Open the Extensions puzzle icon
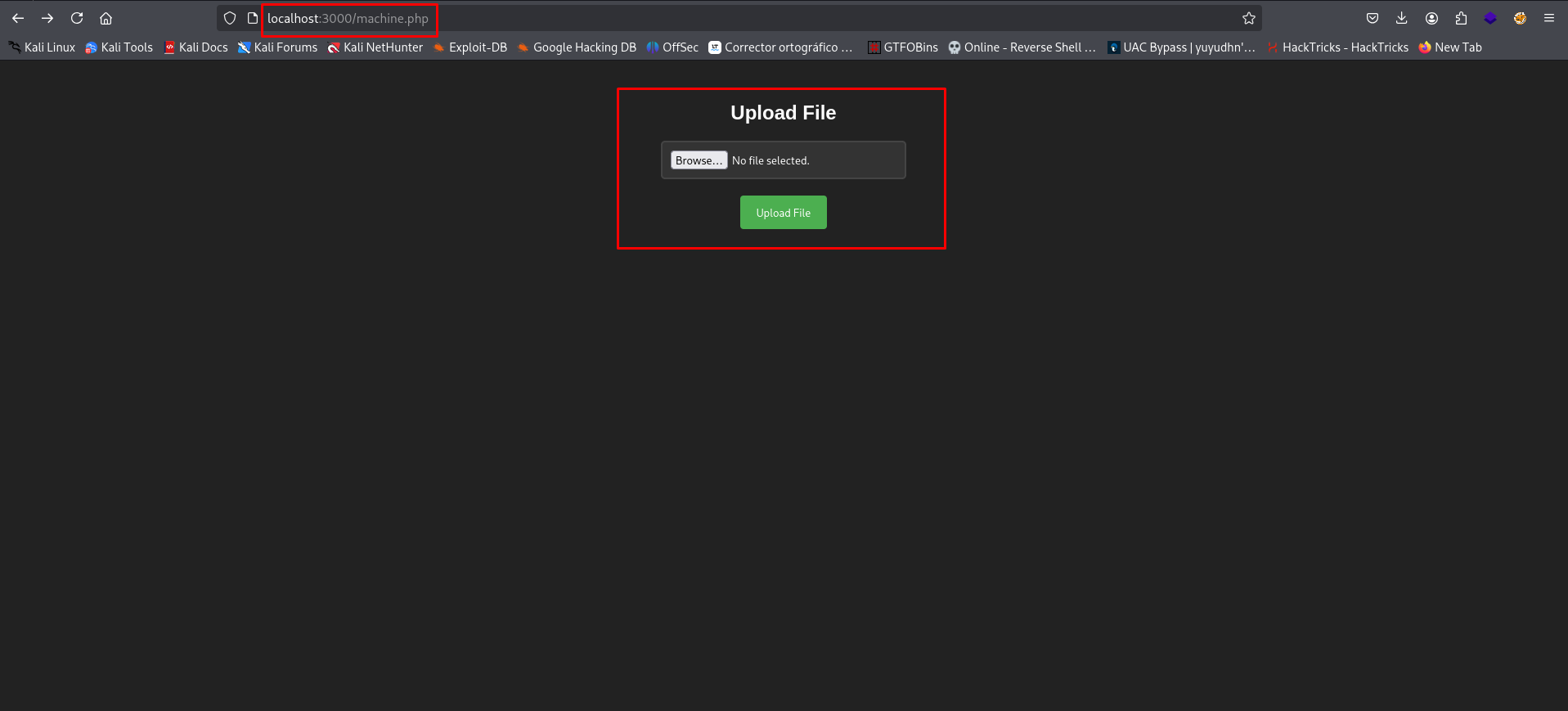The height and width of the screenshot is (711, 1568). (1461, 18)
